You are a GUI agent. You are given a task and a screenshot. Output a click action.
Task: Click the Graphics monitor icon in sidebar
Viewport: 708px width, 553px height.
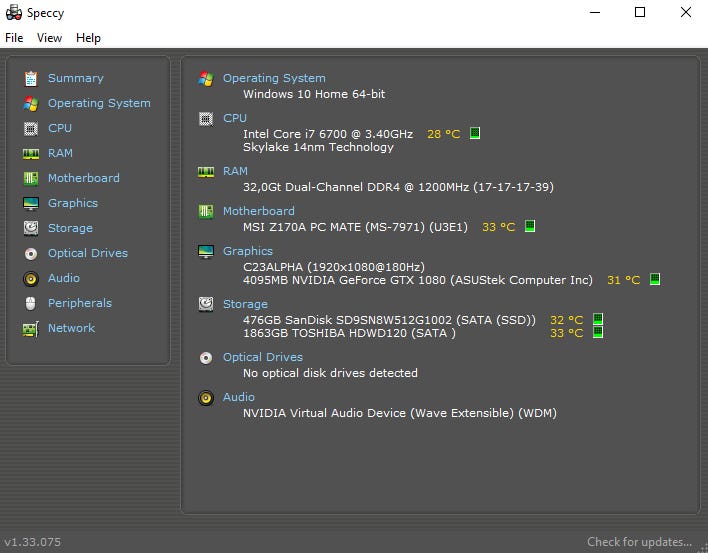click(30, 203)
